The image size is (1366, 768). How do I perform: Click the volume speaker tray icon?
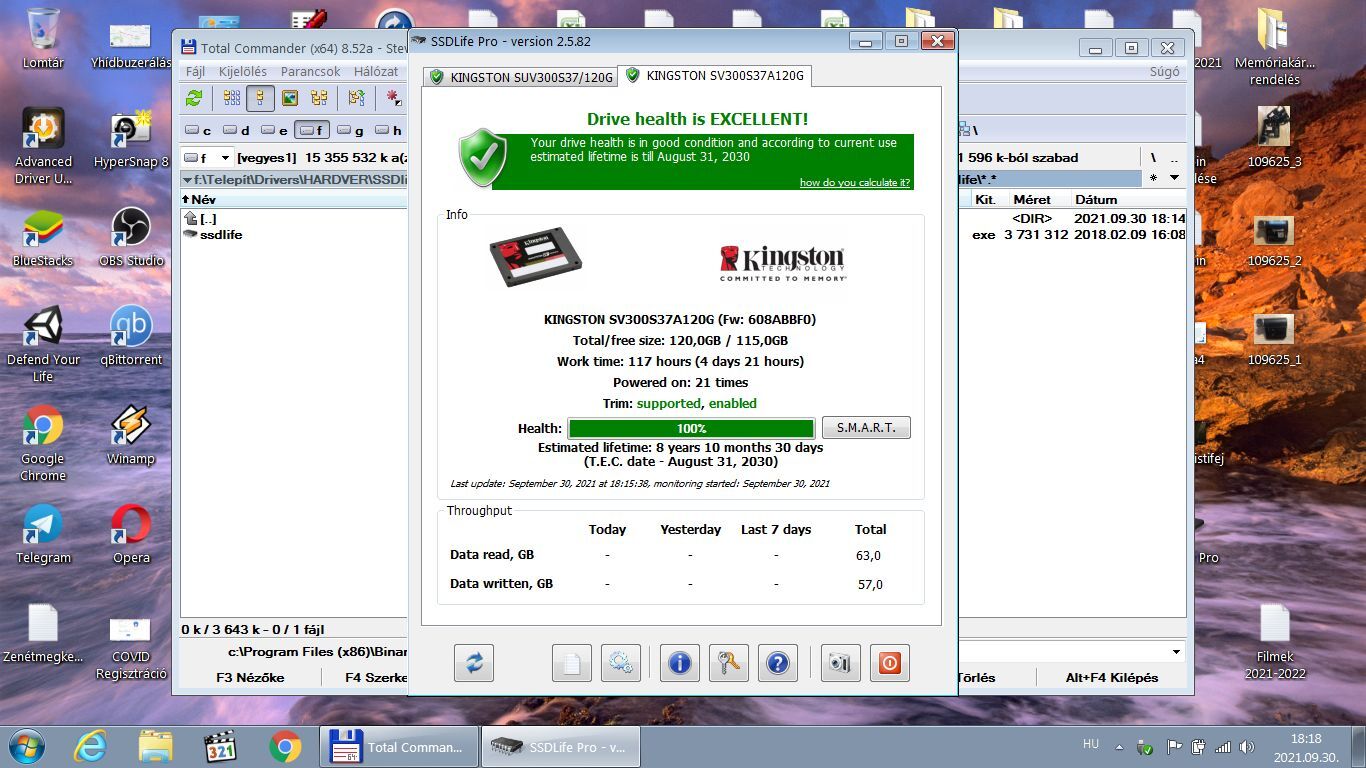(1247, 746)
